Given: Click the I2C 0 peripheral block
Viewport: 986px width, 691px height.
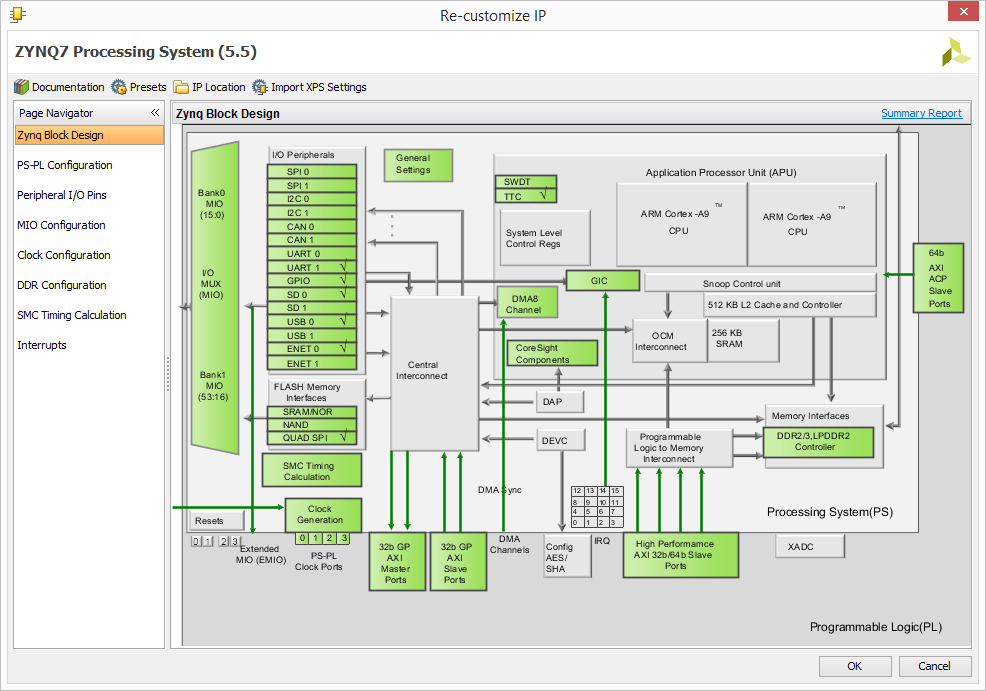Looking at the screenshot, I should pyautogui.click(x=312, y=199).
